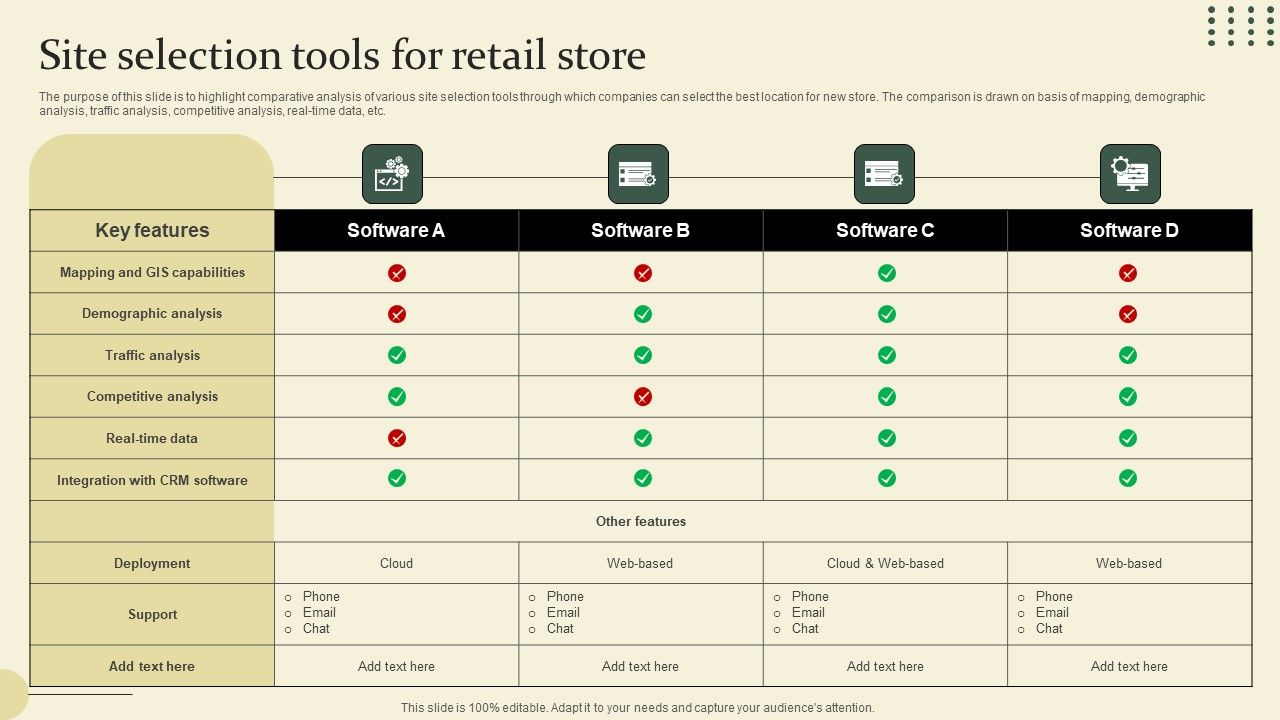The width and height of the screenshot is (1280, 720).
Task: Click red cross for Software B Mapping and GIS
Action: pyautogui.click(x=643, y=273)
